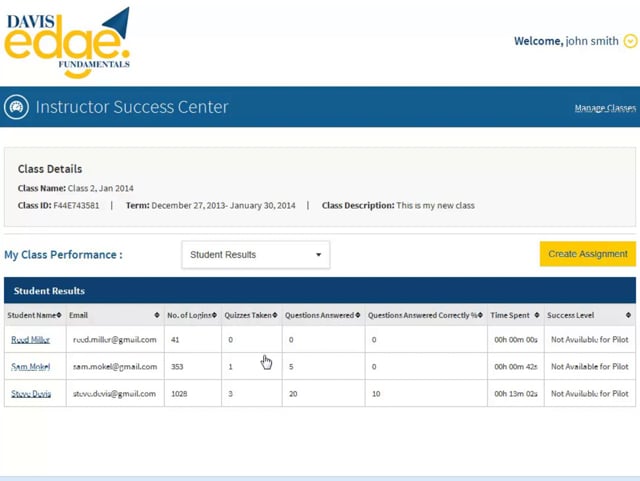The image size is (640, 481).
Task: Open student Sam Mokel's results
Action: (x=31, y=367)
